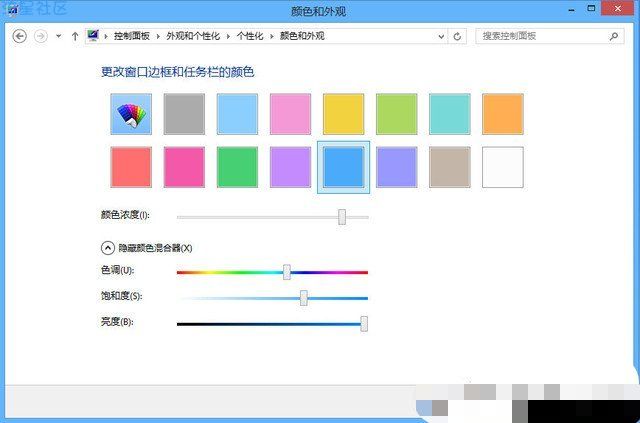The image size is (640, 423).
Task: Open recent locations dropdown arrow
Action: (x=59, y=36)
